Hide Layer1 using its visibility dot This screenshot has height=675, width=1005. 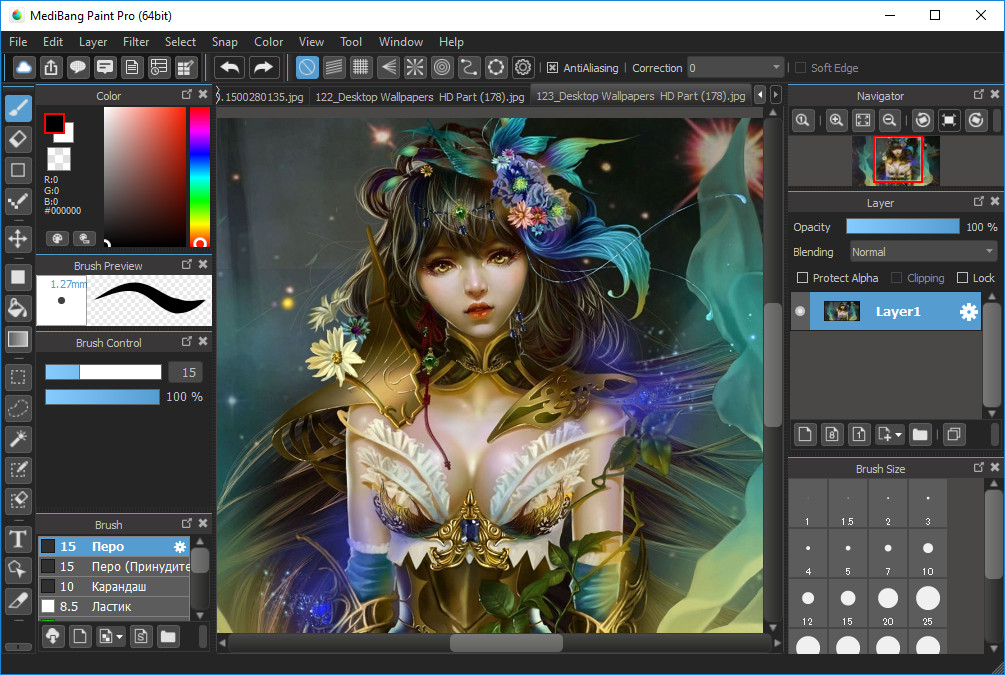coord(800,312)
